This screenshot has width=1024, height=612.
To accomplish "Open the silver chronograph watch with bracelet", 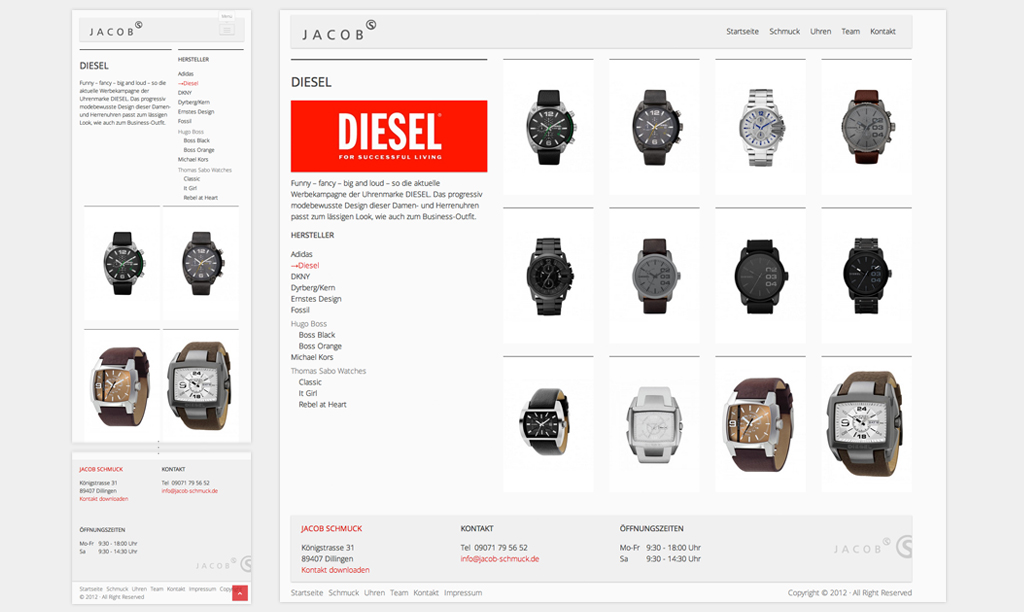I will pos(760,127).
